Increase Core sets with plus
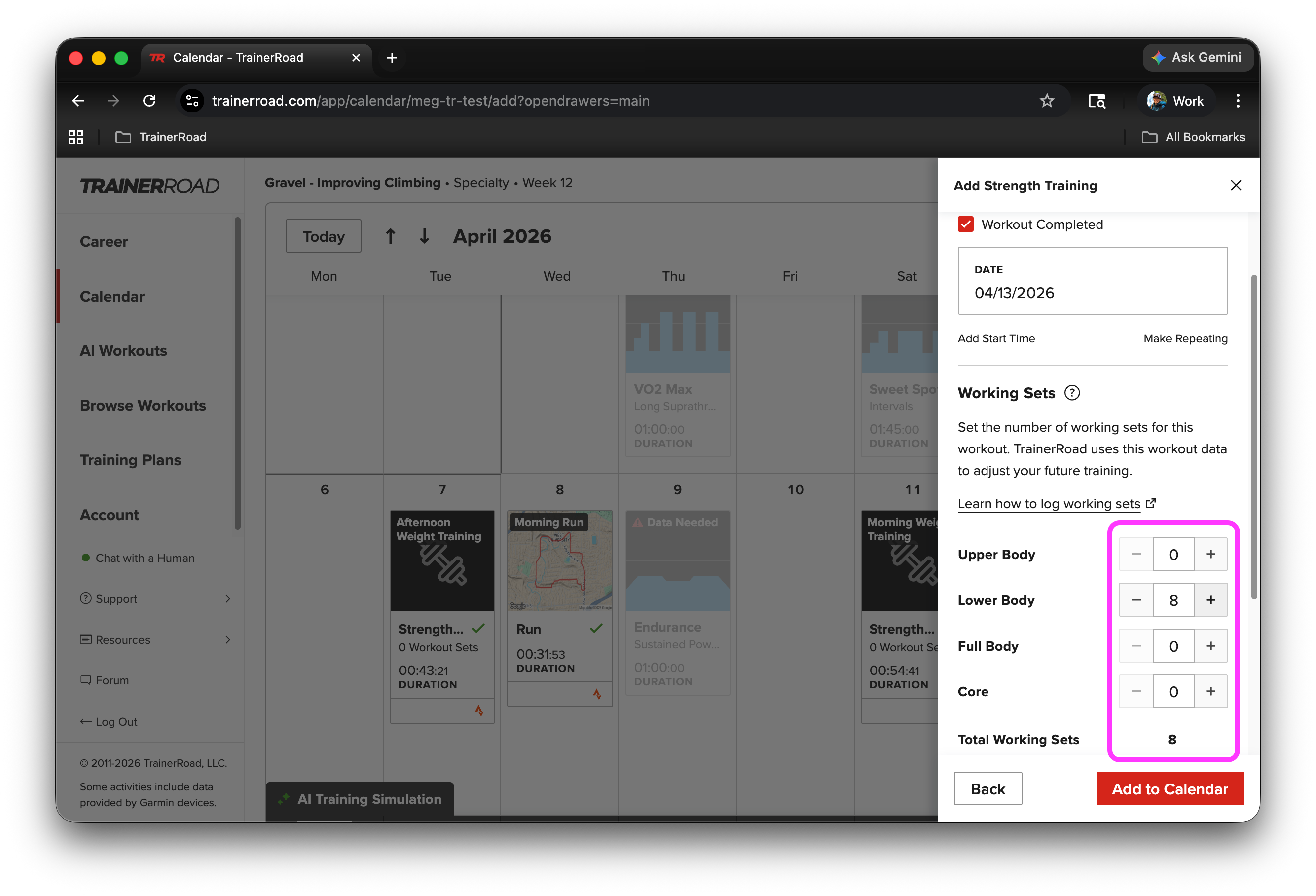Viewport: 1316px width, 896px height. tap(1210, 691)
